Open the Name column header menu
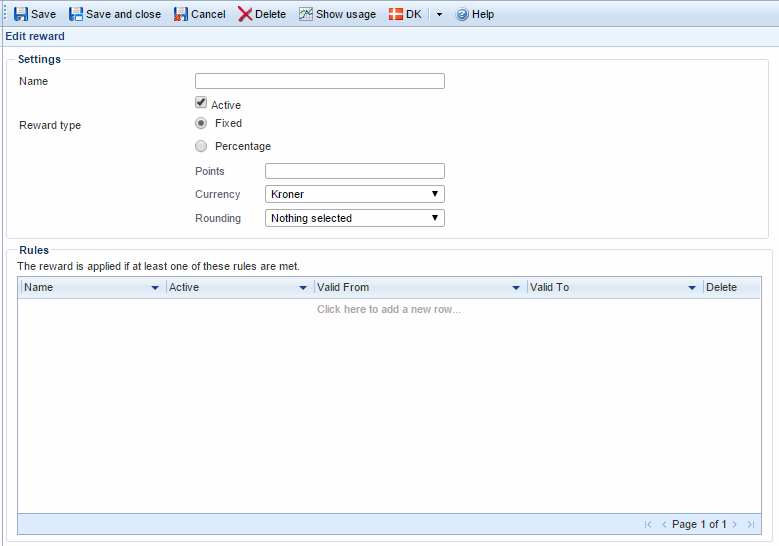Viewport: 779px width, 546px height. pyautogui.click(x=155, y=288)
